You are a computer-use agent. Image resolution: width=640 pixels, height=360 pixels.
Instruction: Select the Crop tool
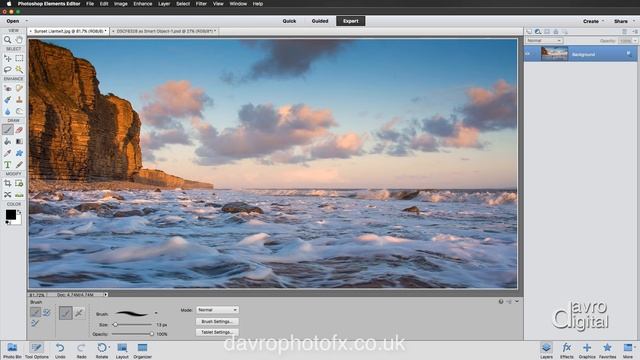7,183
